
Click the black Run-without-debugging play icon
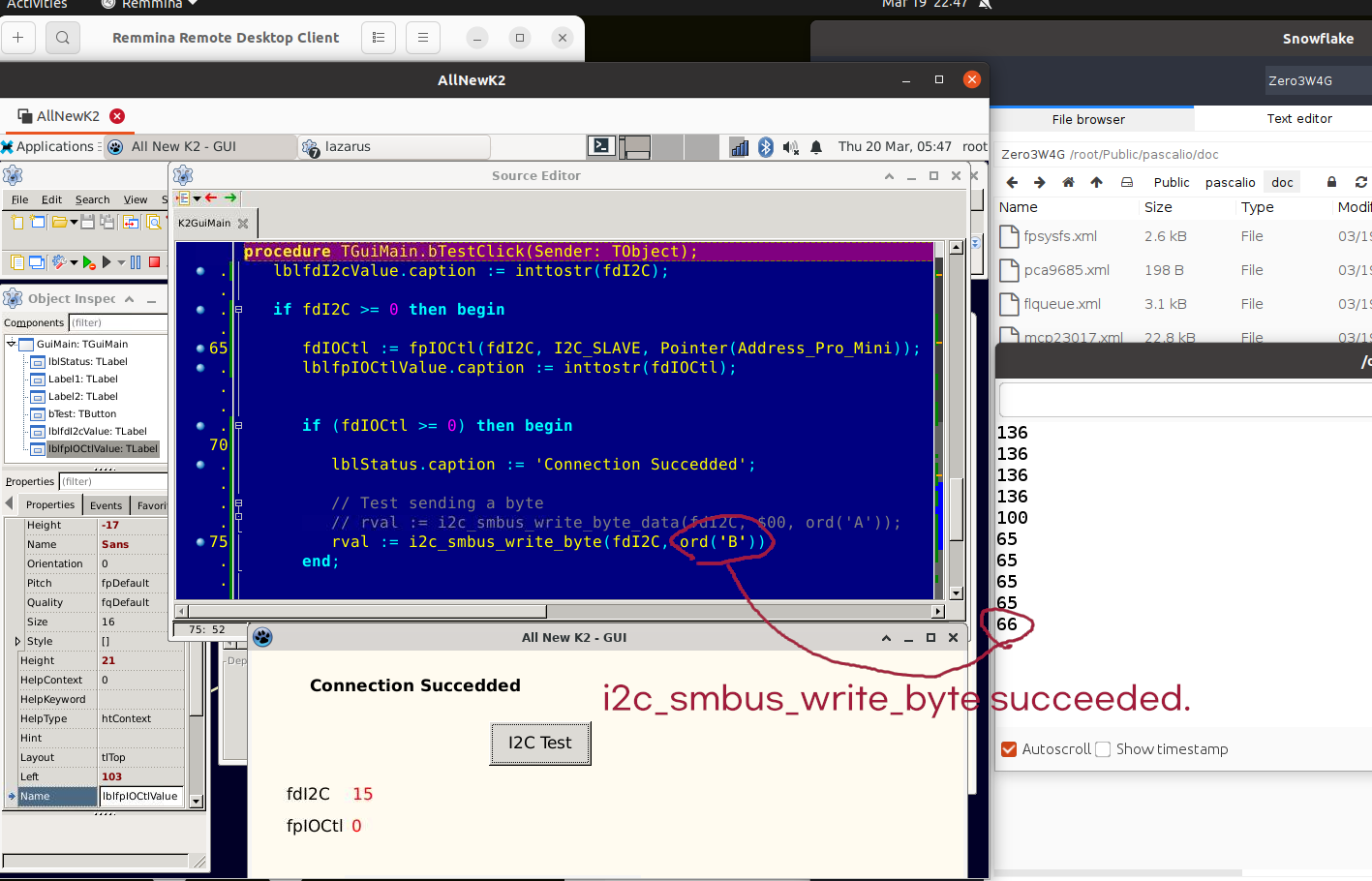pyautogui.click(x=107, y=262)
